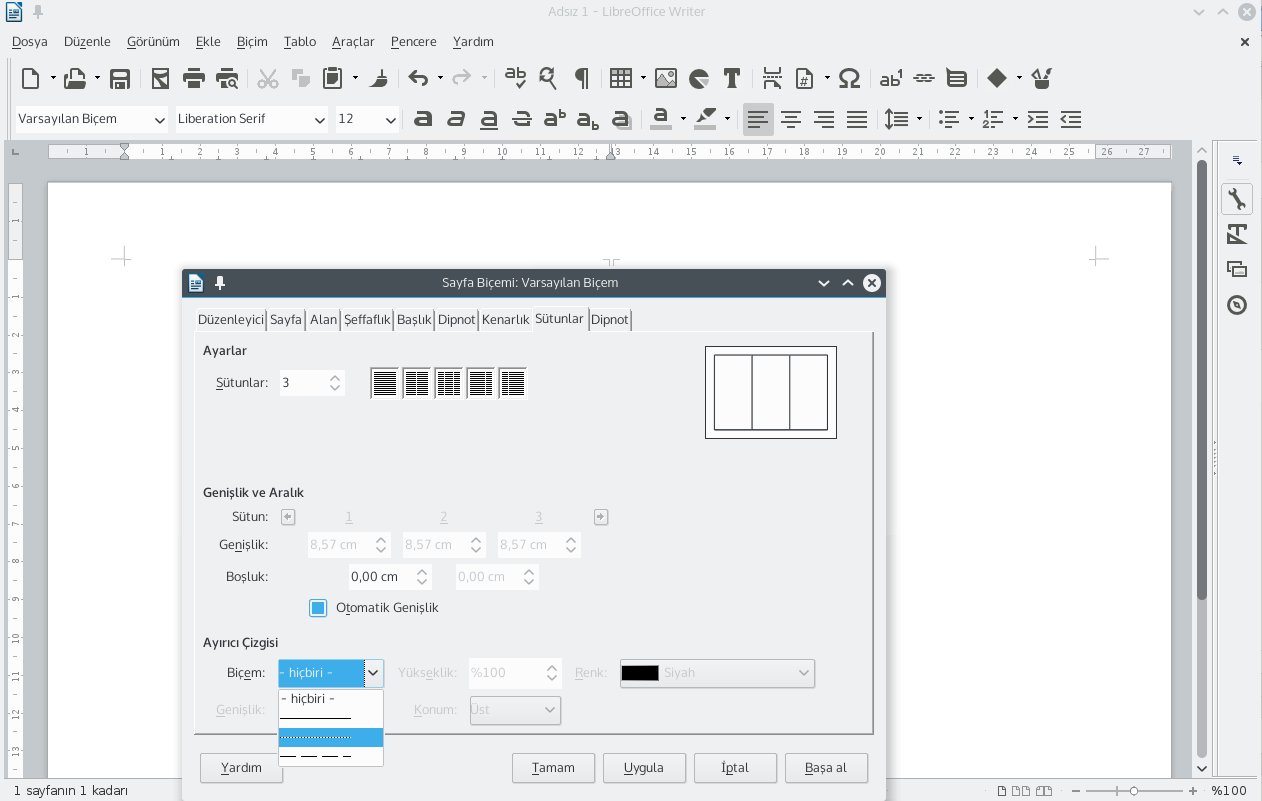Toggle formatting marks pilcrow icon

tap(580, 78)
